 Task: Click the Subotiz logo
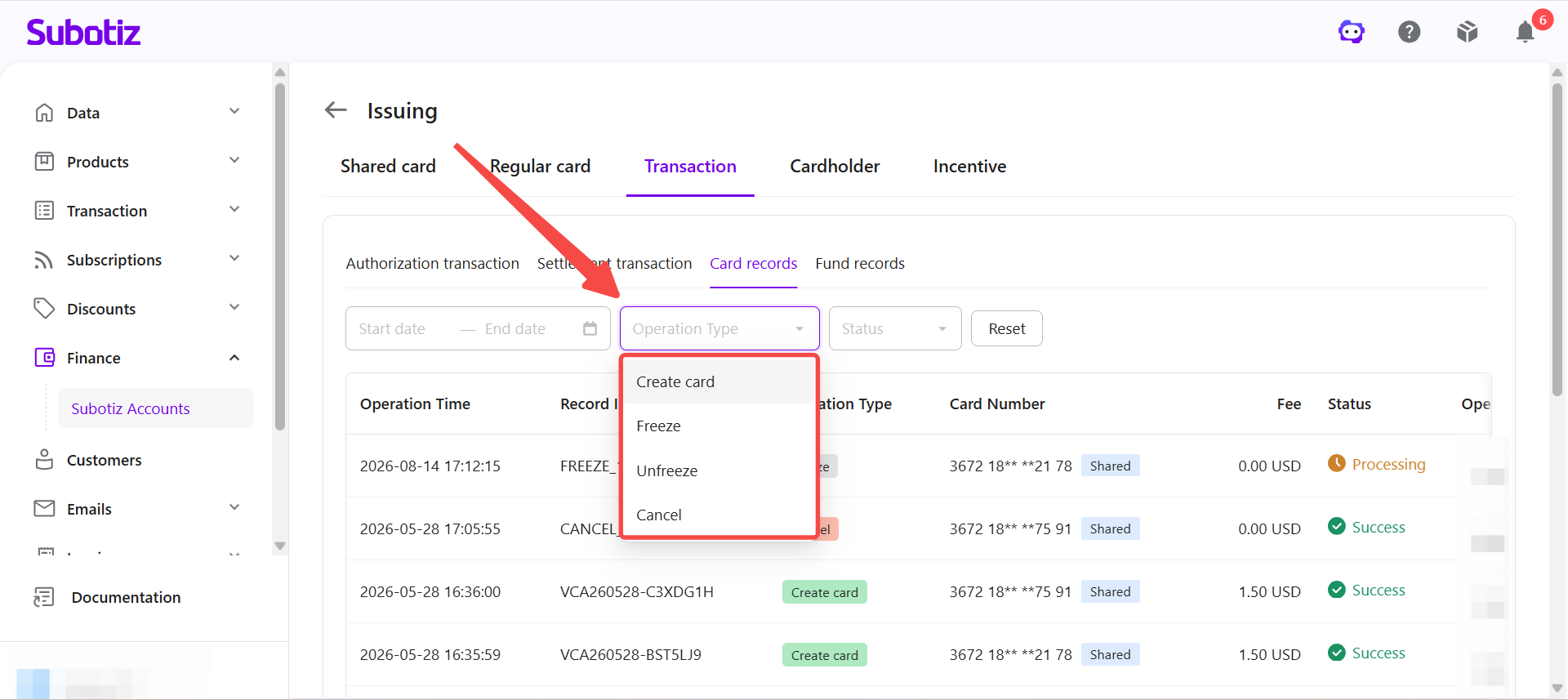[83, 32]
